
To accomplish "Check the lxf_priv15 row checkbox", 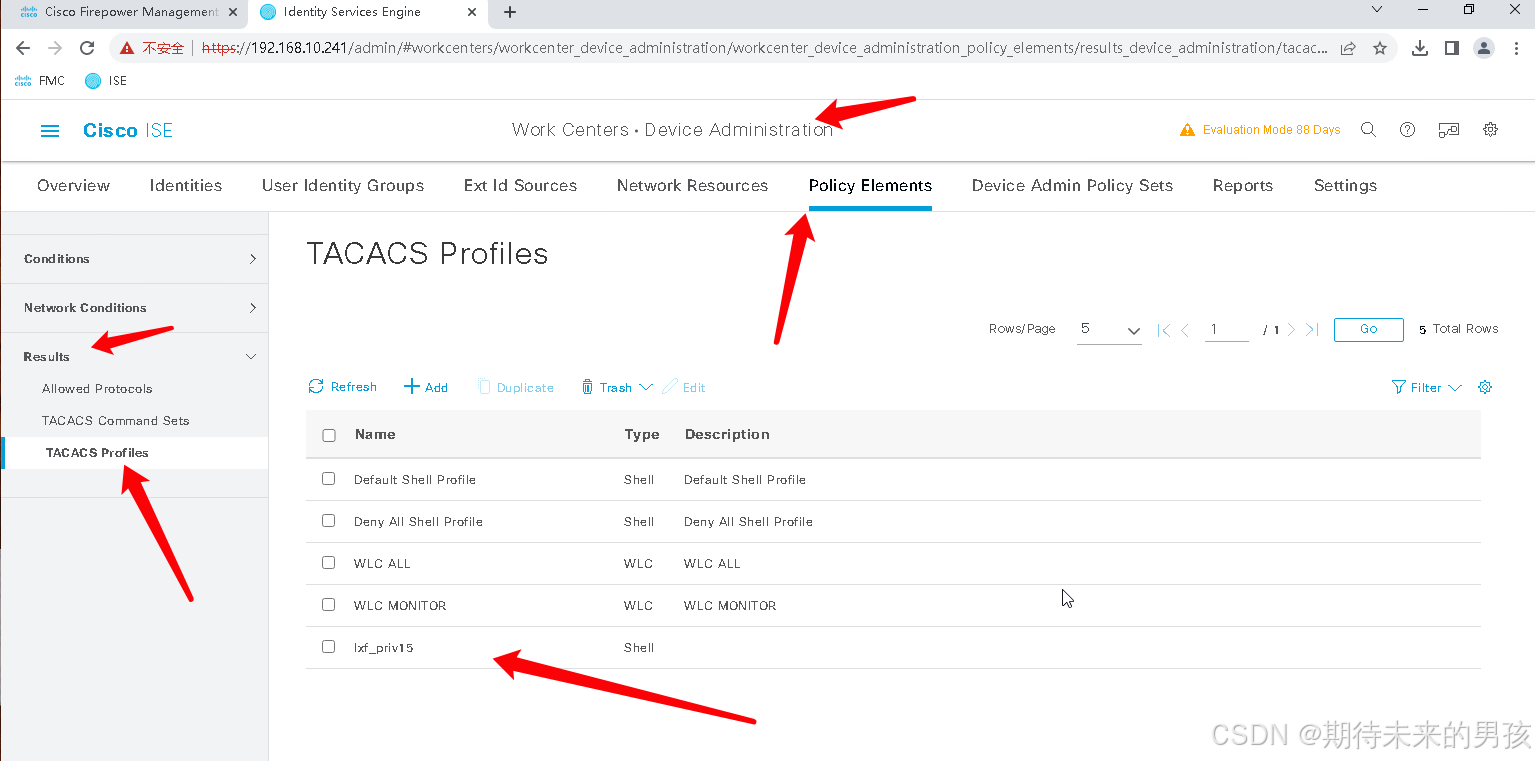I will click(x=329, y=647).
